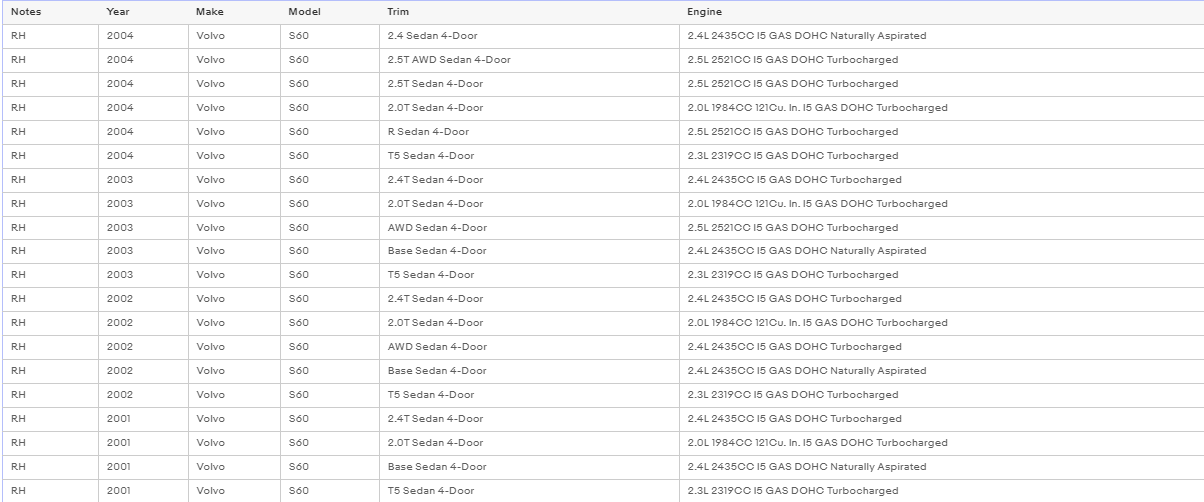Click the Trim column header

point(530,12)
